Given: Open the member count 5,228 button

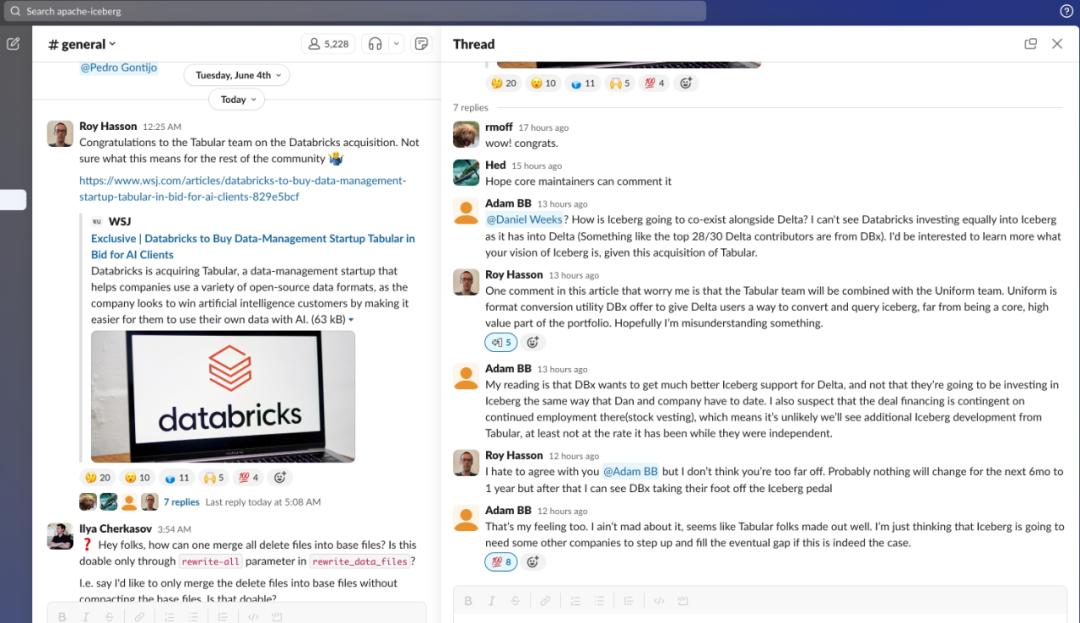Looking at the screenshot, I should [329, 44].
